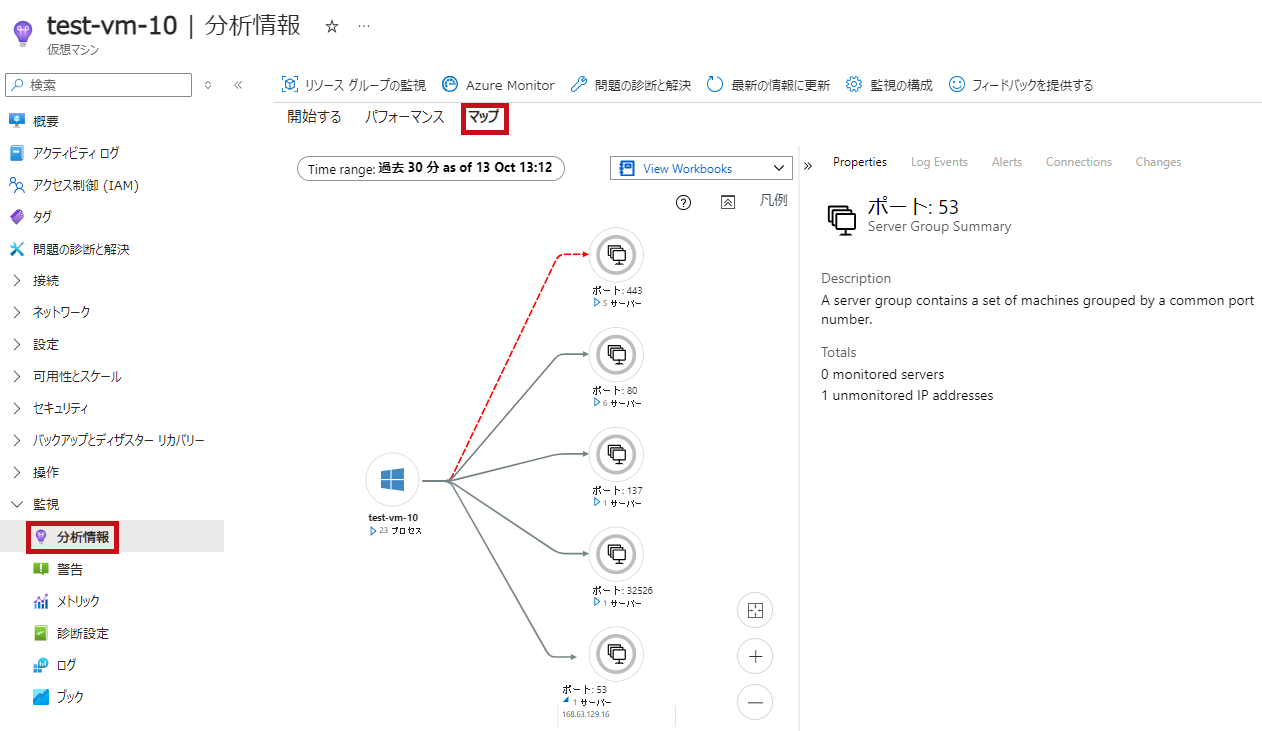Open the View Workbooks dropdown

[x=701, y=169]
